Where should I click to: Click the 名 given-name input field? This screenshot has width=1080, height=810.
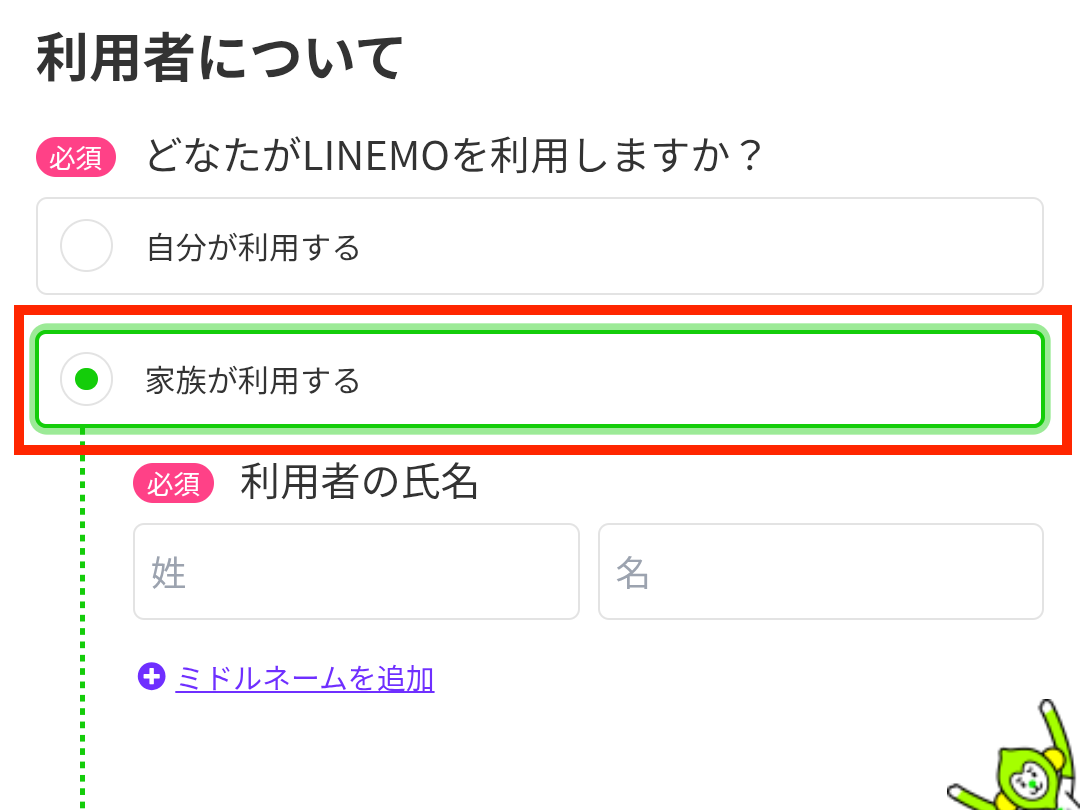point(820,571)
